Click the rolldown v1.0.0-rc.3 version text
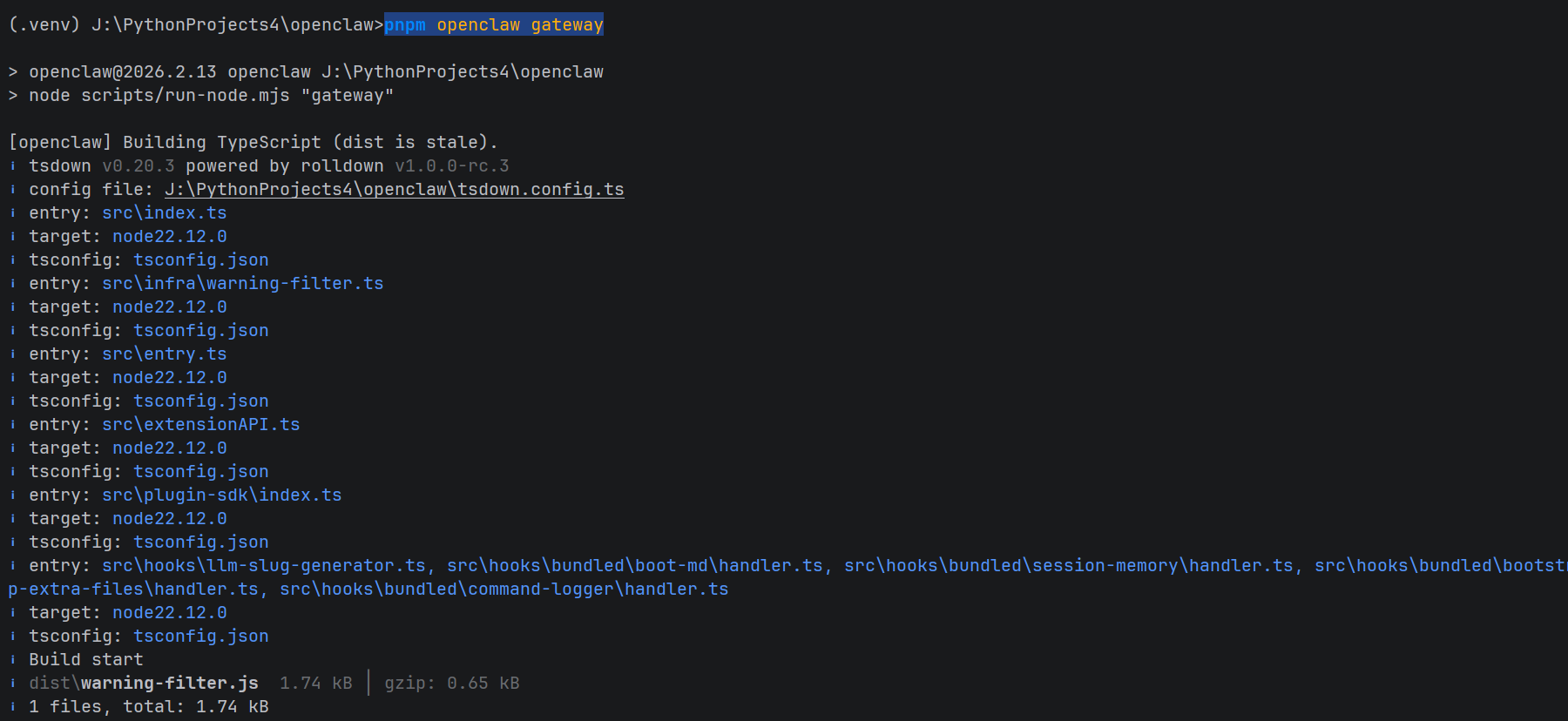This screenshot has height=721, width=1568. point(451,166)
